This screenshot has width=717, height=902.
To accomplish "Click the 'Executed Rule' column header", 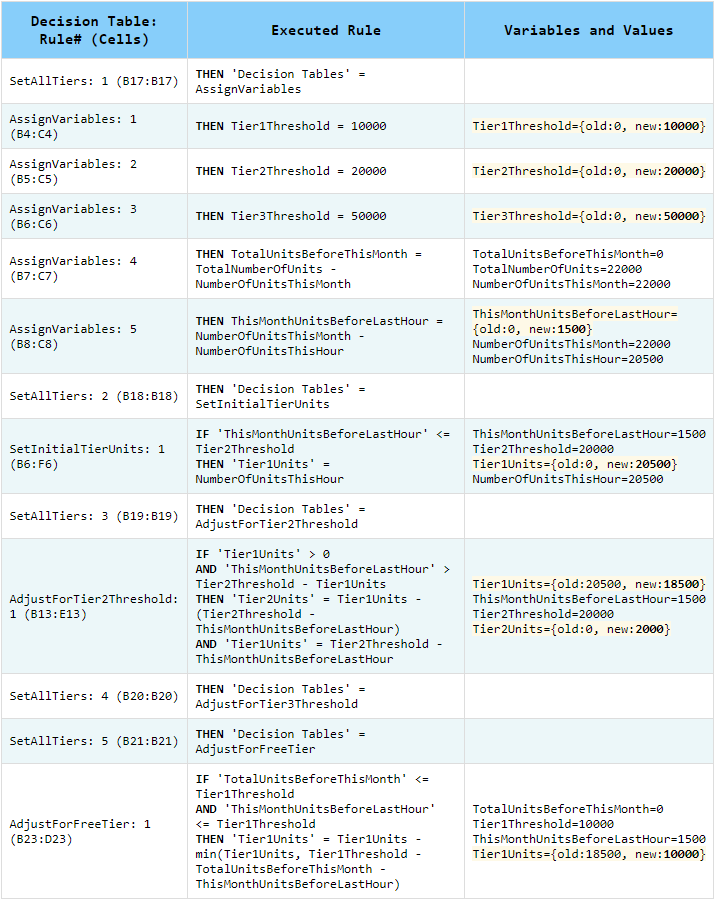I will (325, 30).
